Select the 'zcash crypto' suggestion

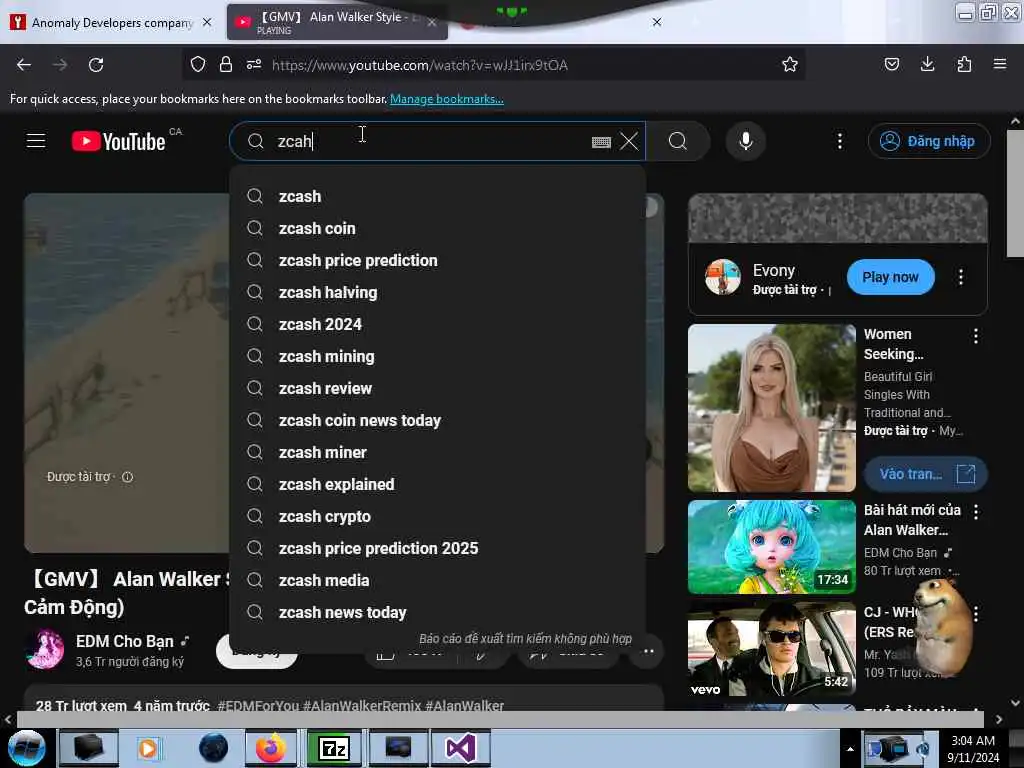[x=438, y=517]
